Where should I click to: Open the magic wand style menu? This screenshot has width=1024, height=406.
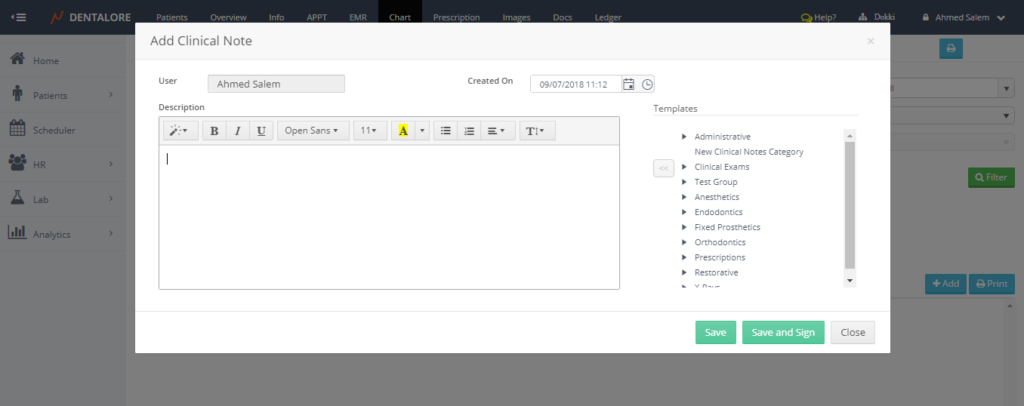tap(179, 131)
